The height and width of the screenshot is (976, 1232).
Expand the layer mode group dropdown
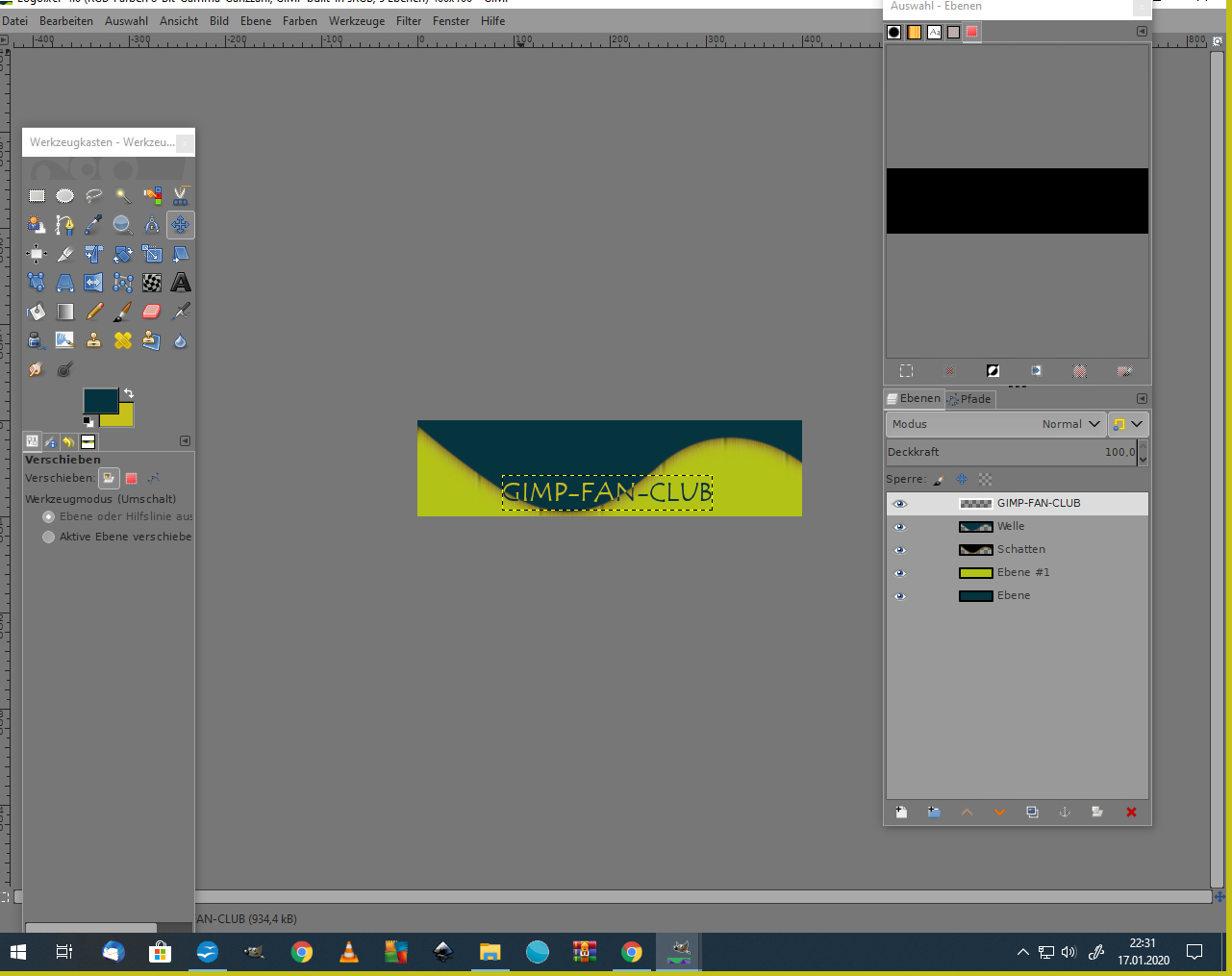point(1128,424)
